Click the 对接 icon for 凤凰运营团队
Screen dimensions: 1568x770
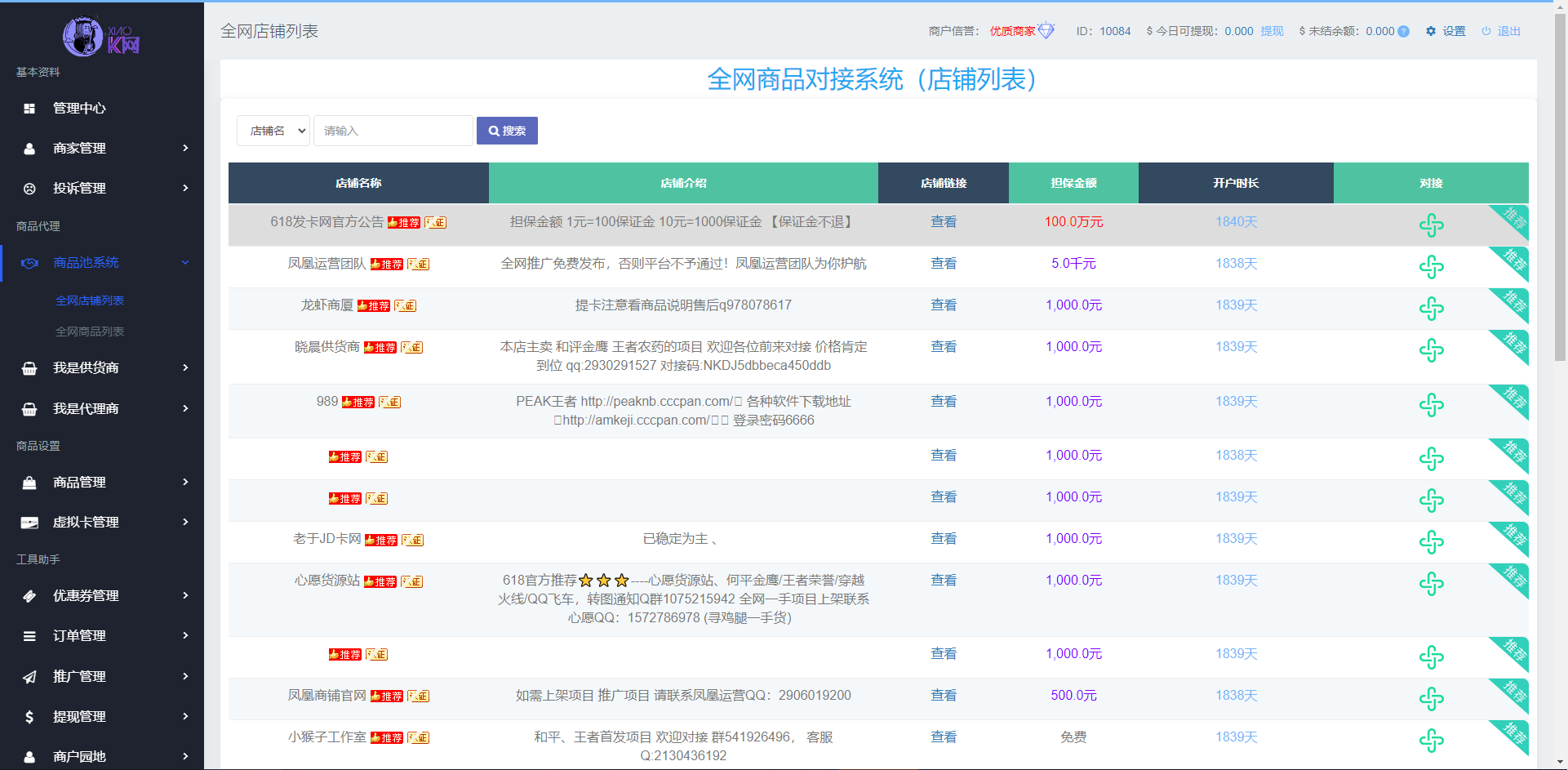point(1432,267)
